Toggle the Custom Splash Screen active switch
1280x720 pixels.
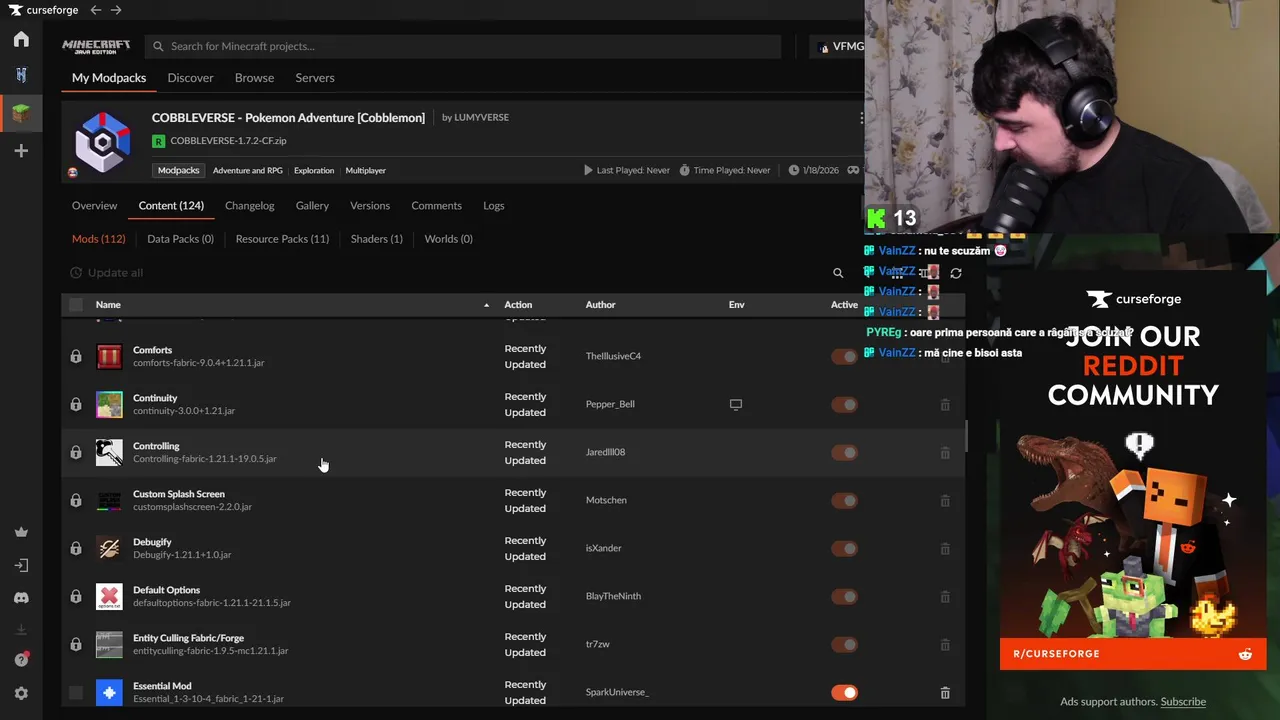click(x=844, y=500)
